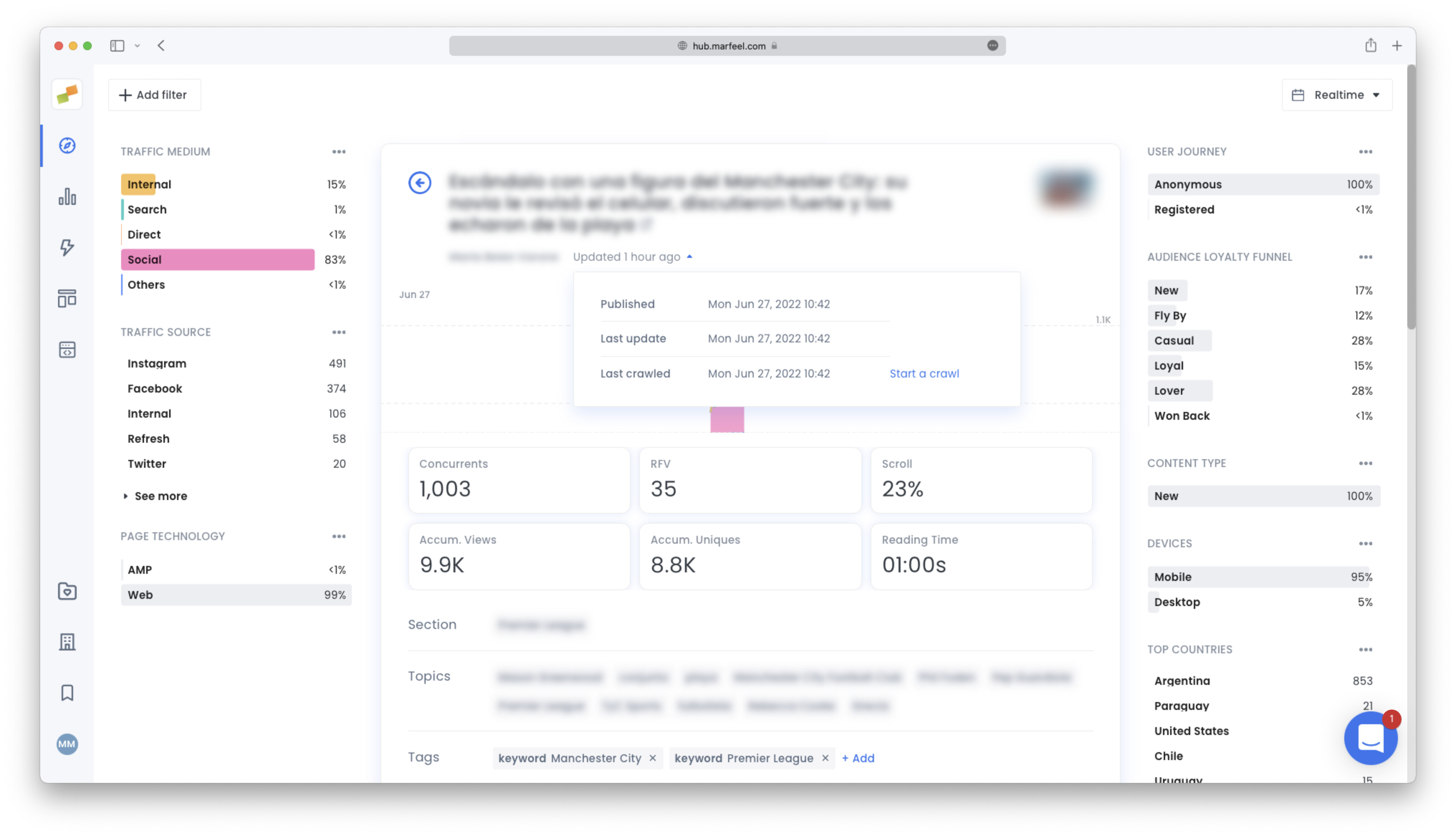
Task: Open the code window sidebar icon
Action: point(67,350)
